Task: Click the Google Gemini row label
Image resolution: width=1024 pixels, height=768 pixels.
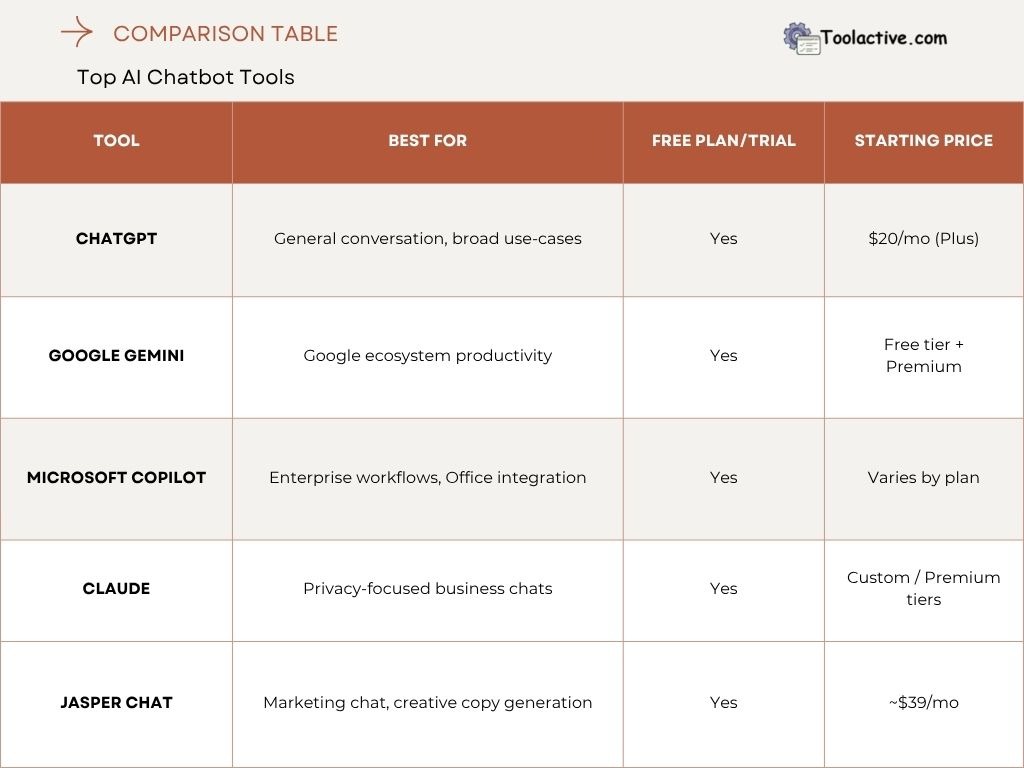Action: click(x=116, y=356)
